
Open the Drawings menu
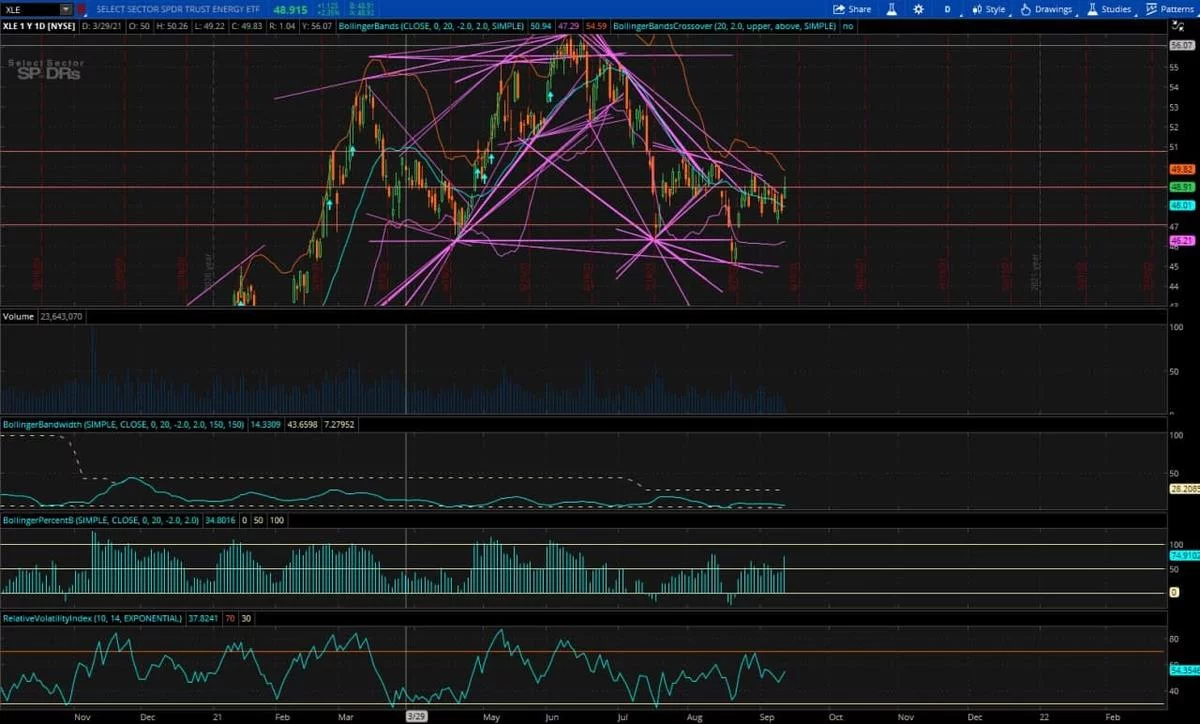(1047, 9)
